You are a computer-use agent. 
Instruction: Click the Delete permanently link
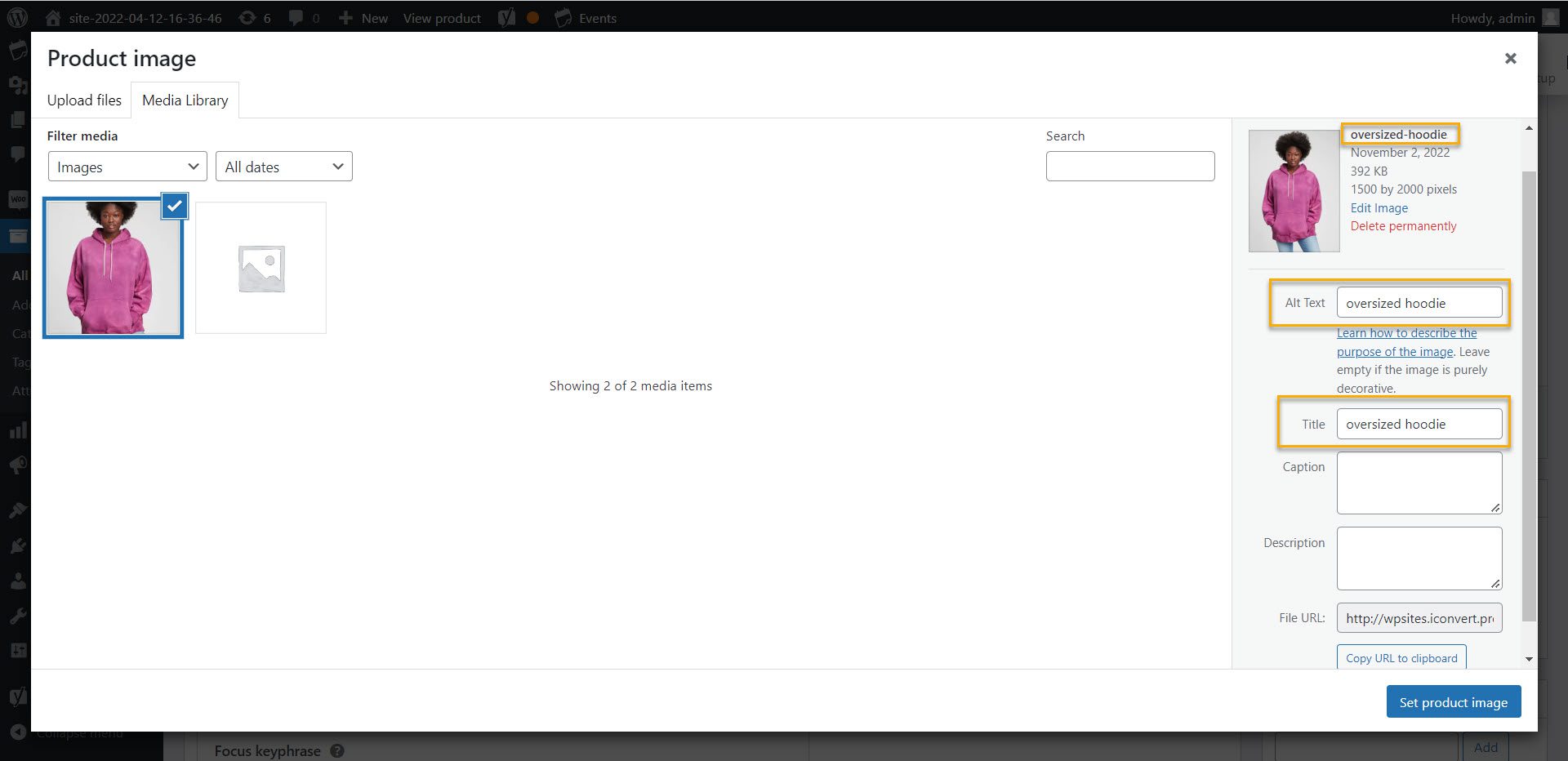[1403, 226]
